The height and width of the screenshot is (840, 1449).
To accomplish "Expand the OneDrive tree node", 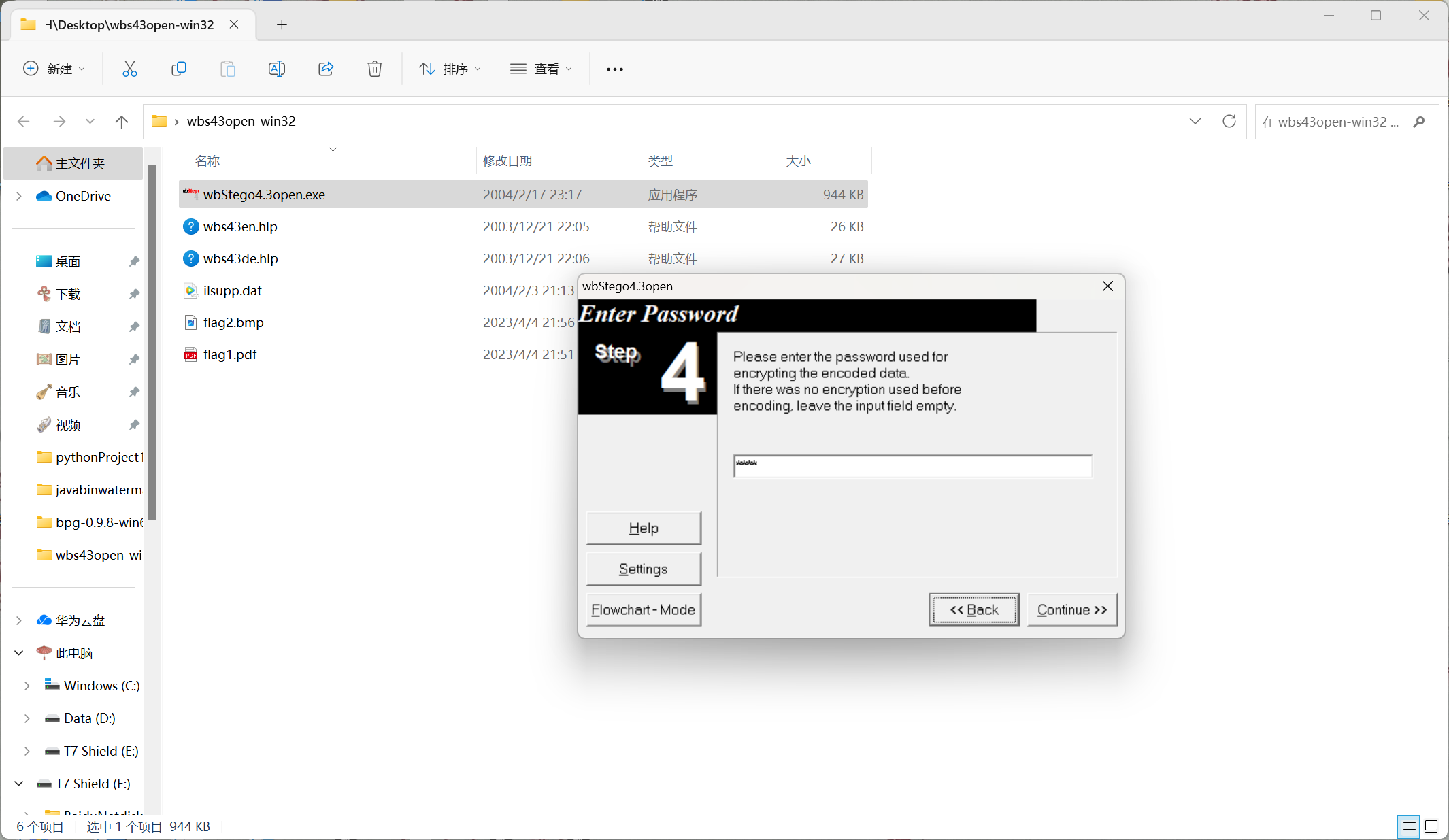I will [19, 196].
